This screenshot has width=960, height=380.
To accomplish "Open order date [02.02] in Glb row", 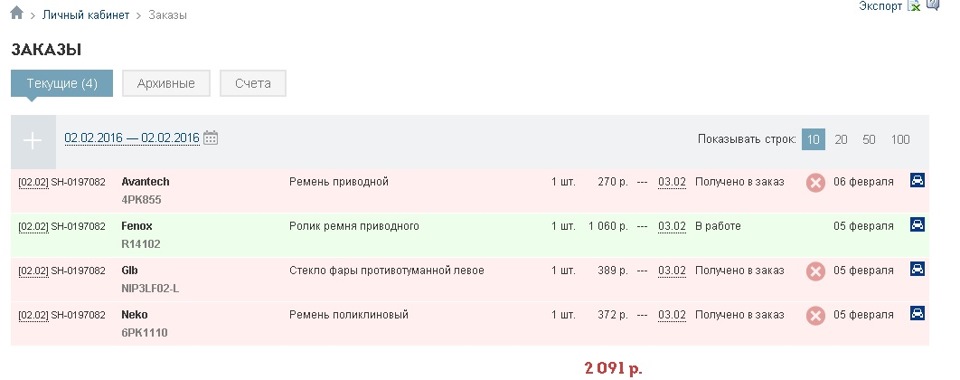I will pos(33,270).
